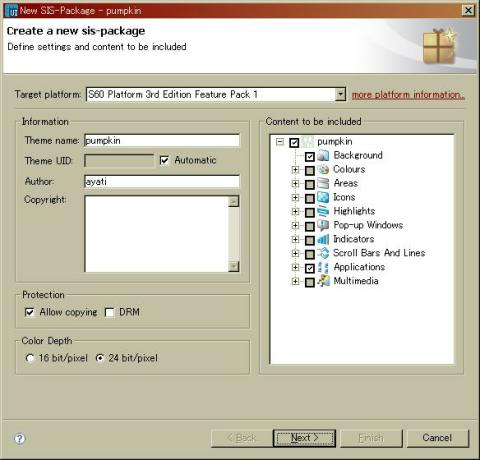Open the Target platform dropdown

point(340,94)
